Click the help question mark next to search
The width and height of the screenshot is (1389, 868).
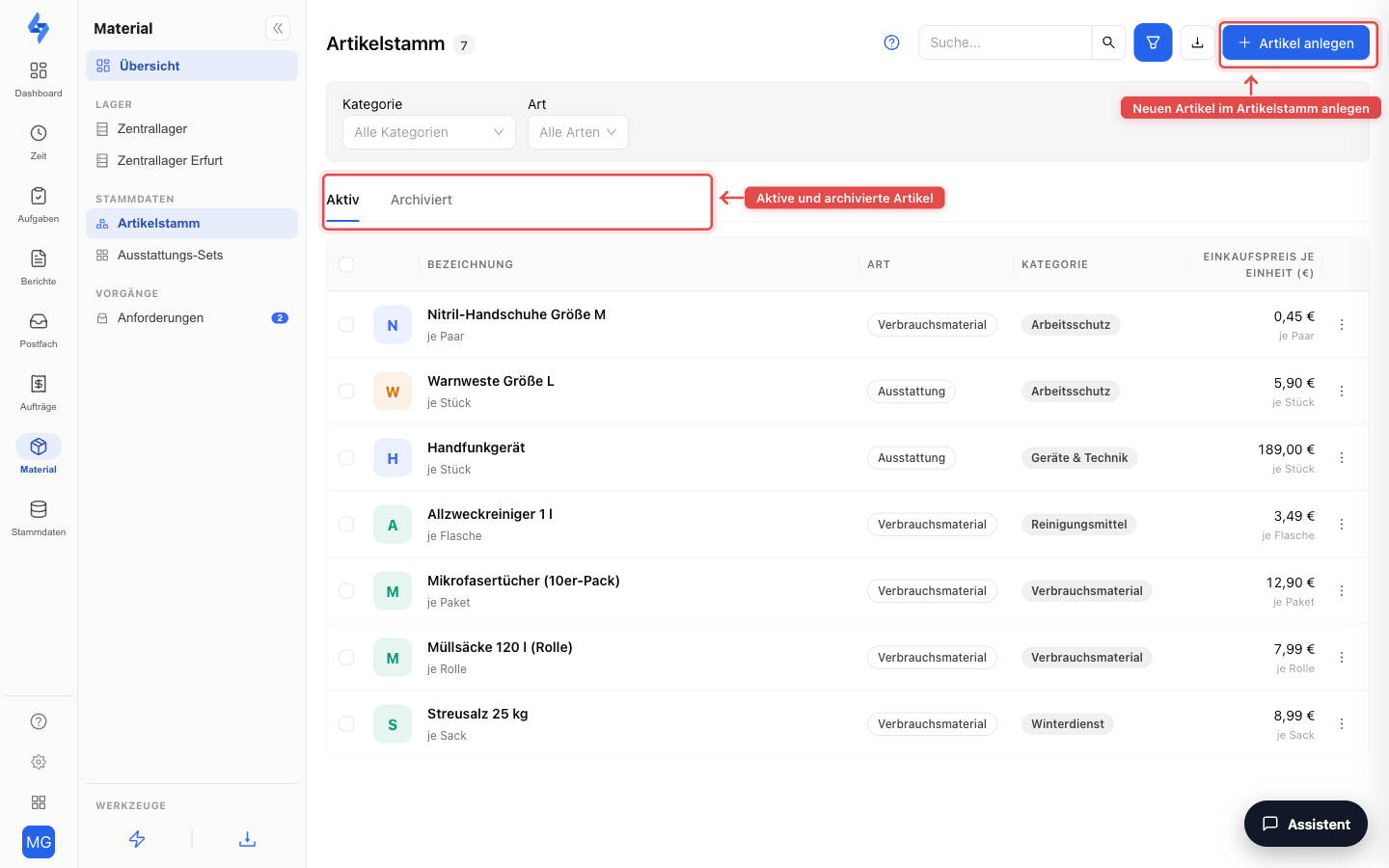(891, 42)
